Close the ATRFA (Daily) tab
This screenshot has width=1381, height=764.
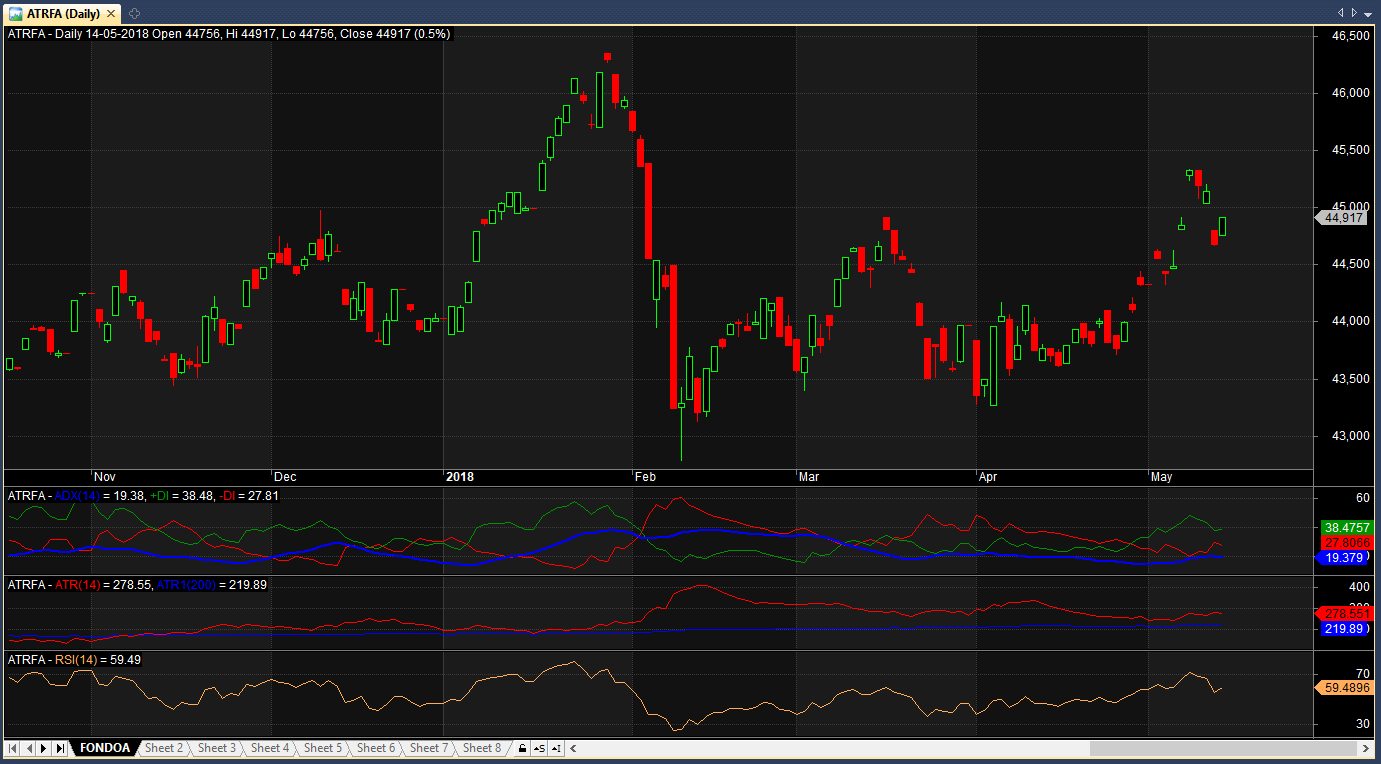110,13
